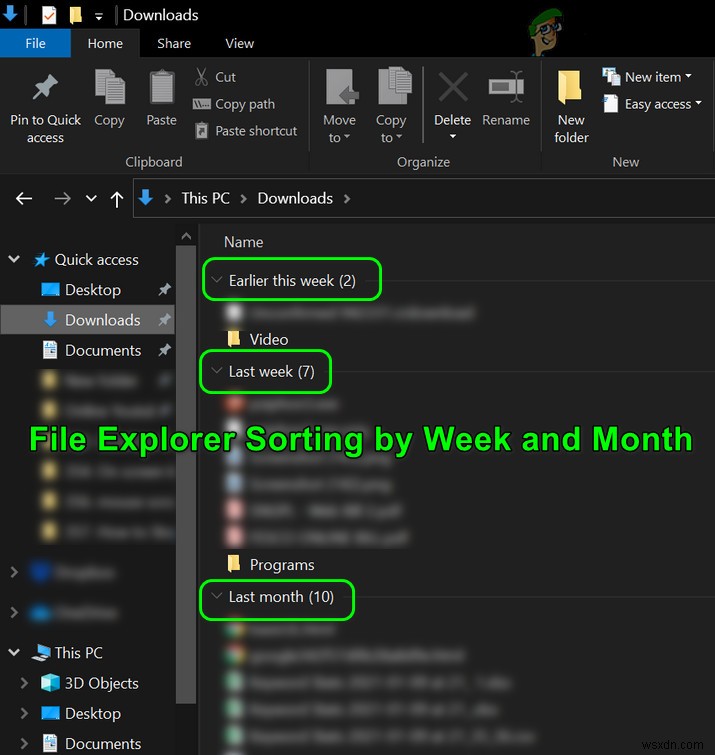Click the Delete X icon
Image resolution: width=715 pixels, height=755 pixels.
pos(453,87)
